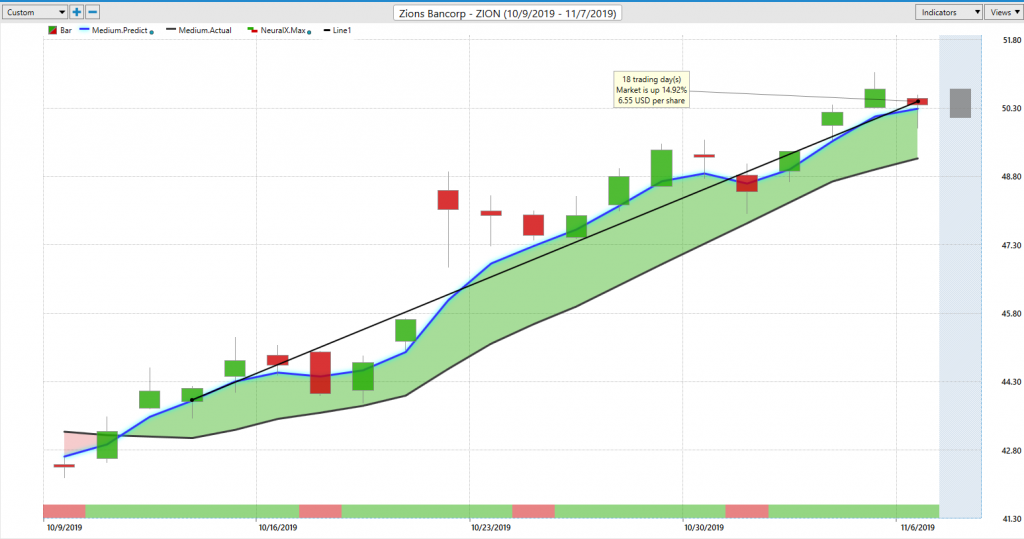Zoom out with the minus button
Viewport: 1024px width, 539px height.
[93, 12]
